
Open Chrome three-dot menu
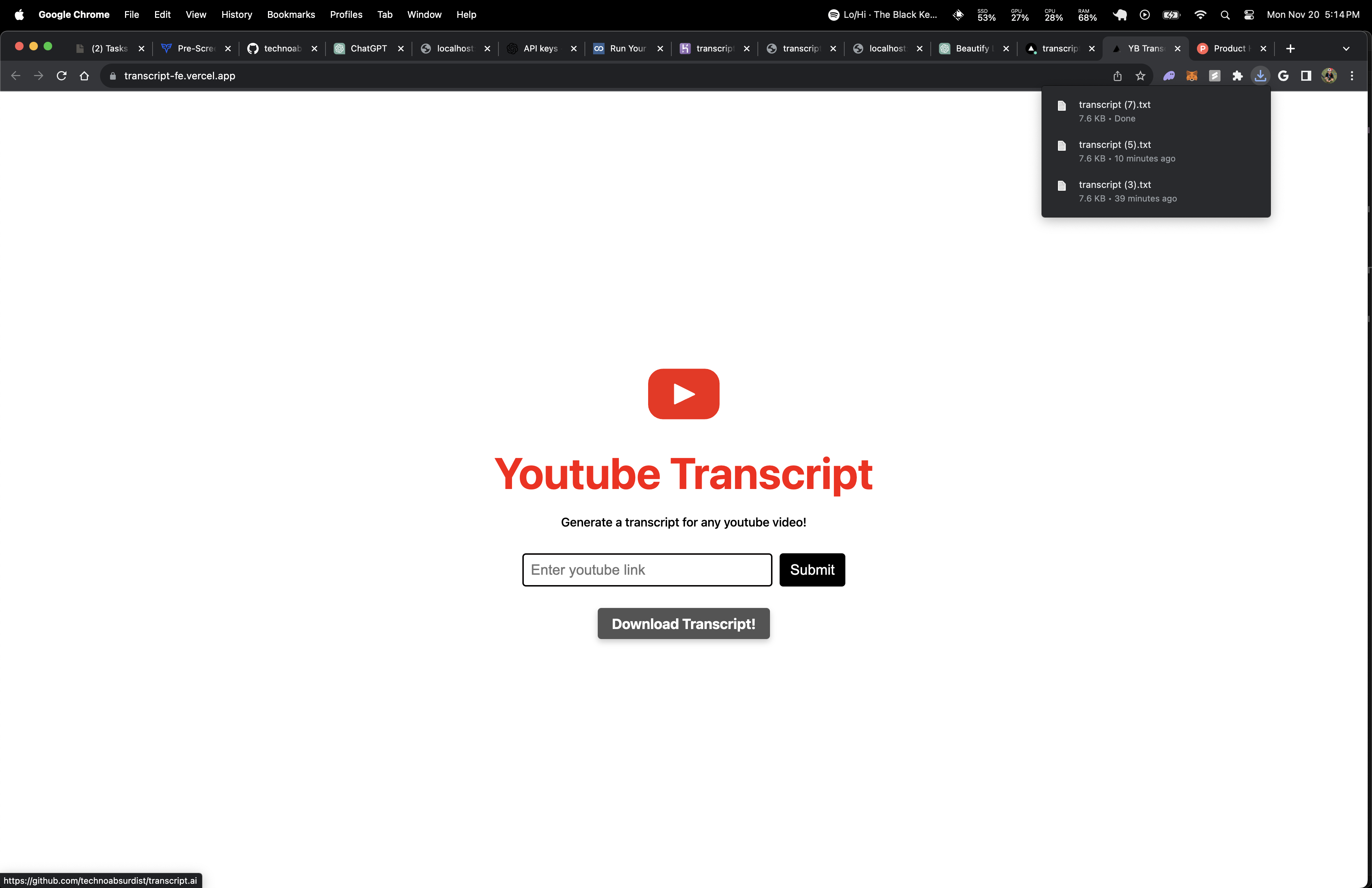pyautogui.click(x=1352, y=75)
